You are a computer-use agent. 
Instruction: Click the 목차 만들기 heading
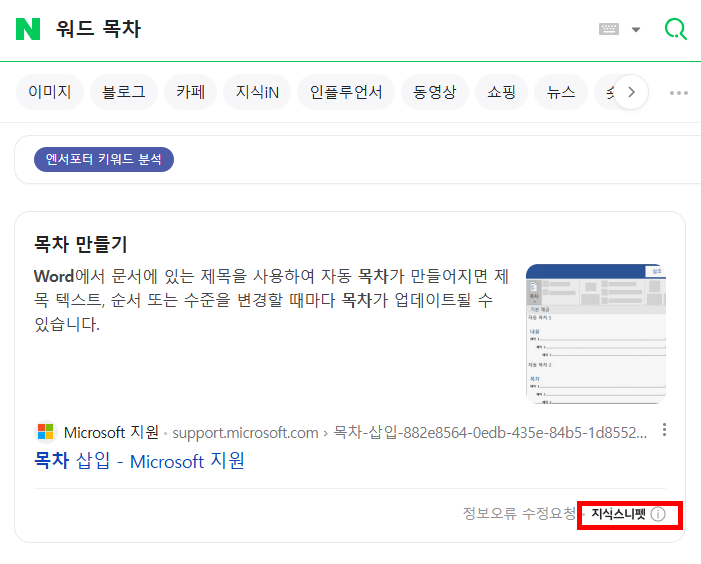tap(81, 244)
